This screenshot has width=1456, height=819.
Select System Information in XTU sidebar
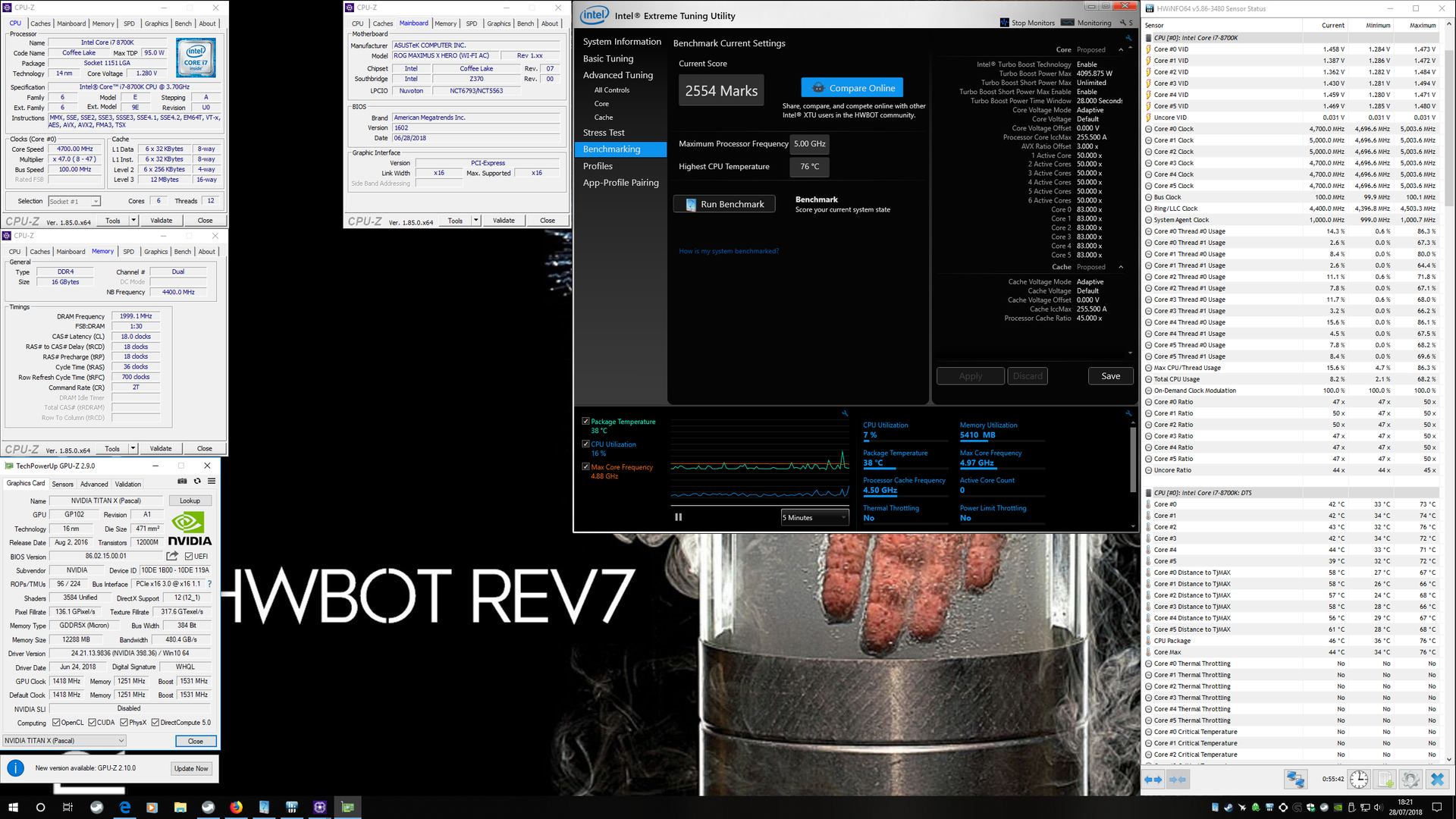(x=620, y=42)
